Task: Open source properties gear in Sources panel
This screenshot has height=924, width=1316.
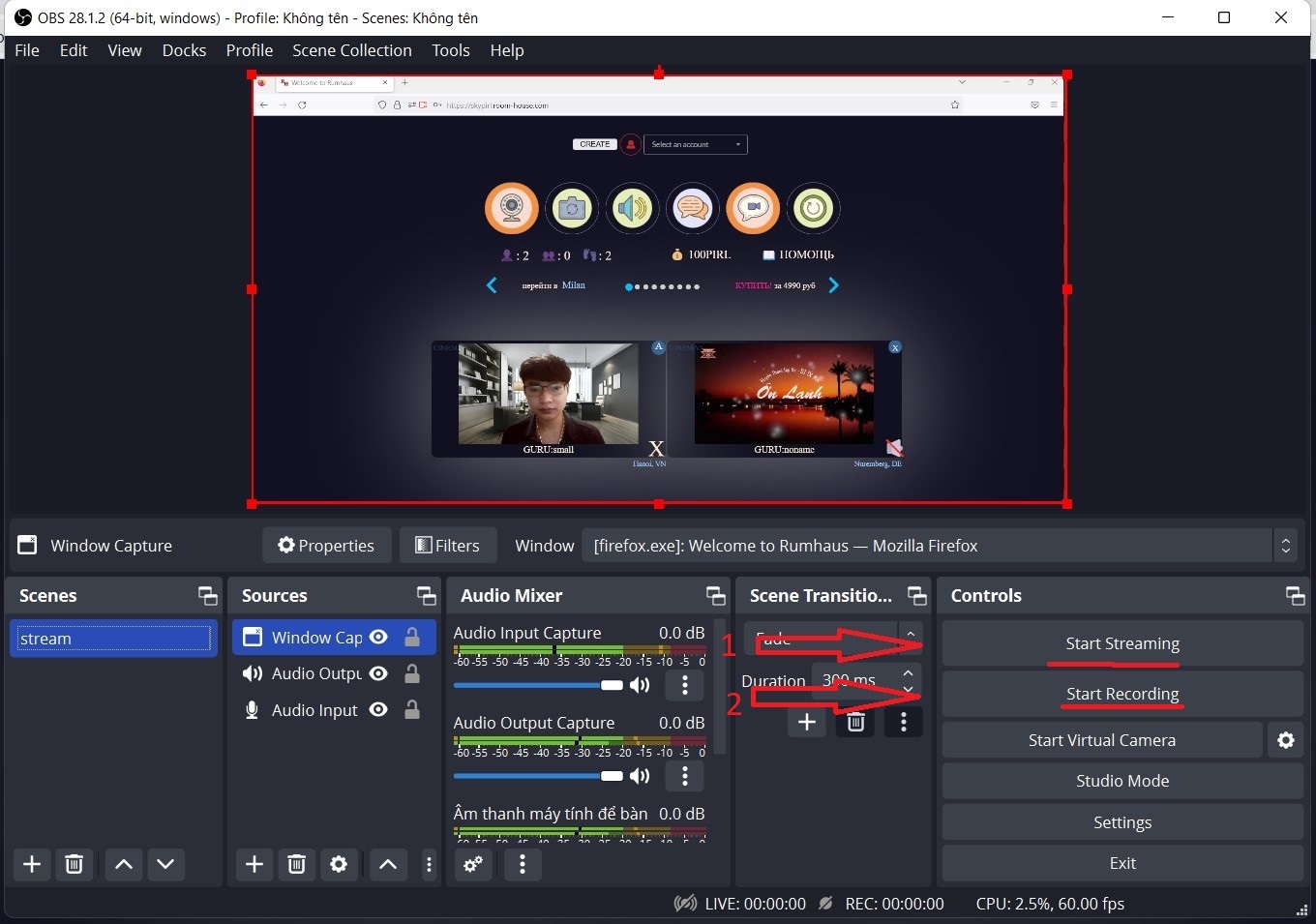Action: [339, 864]
